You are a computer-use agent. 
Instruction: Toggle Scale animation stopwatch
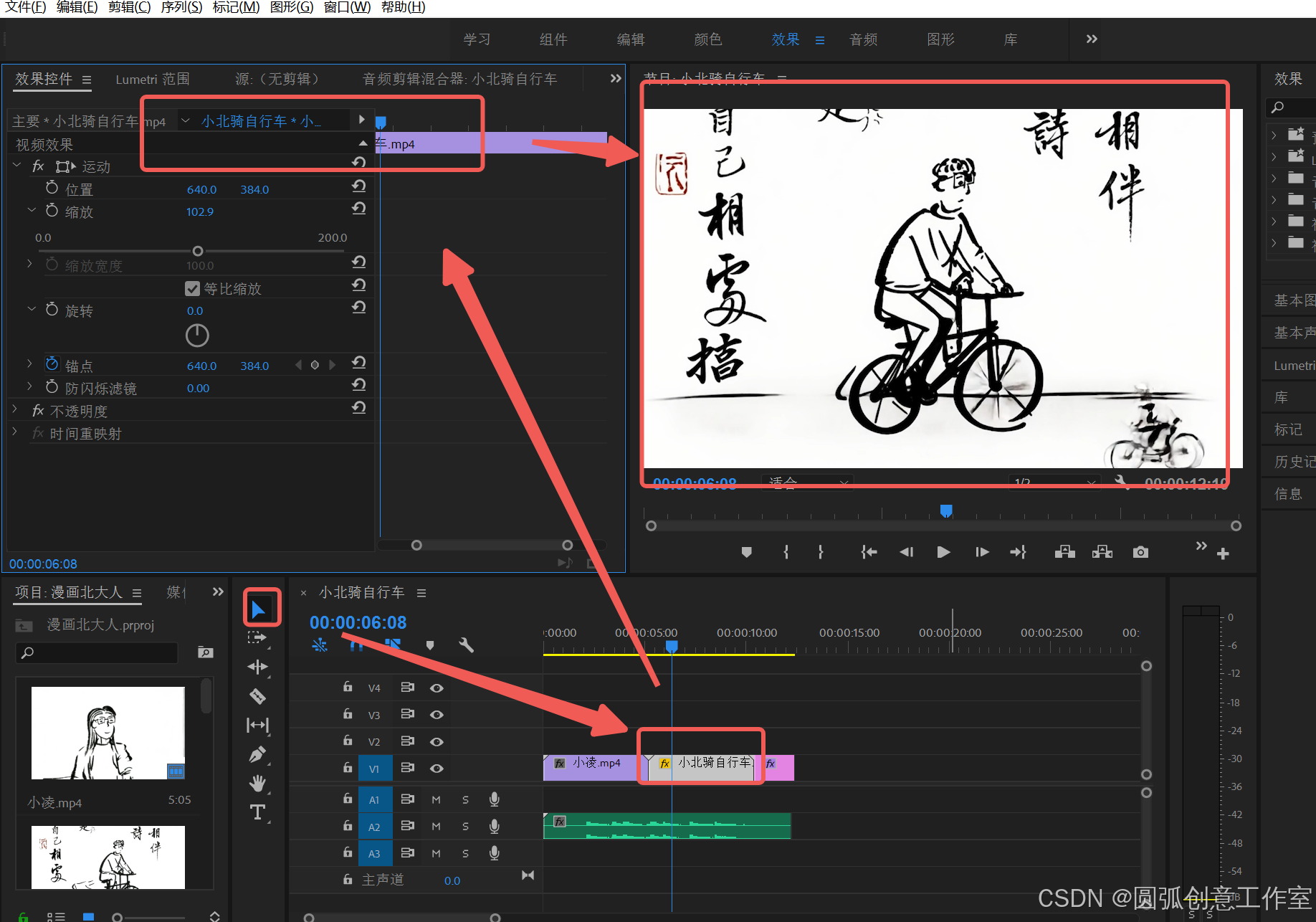tap(52, 211)
